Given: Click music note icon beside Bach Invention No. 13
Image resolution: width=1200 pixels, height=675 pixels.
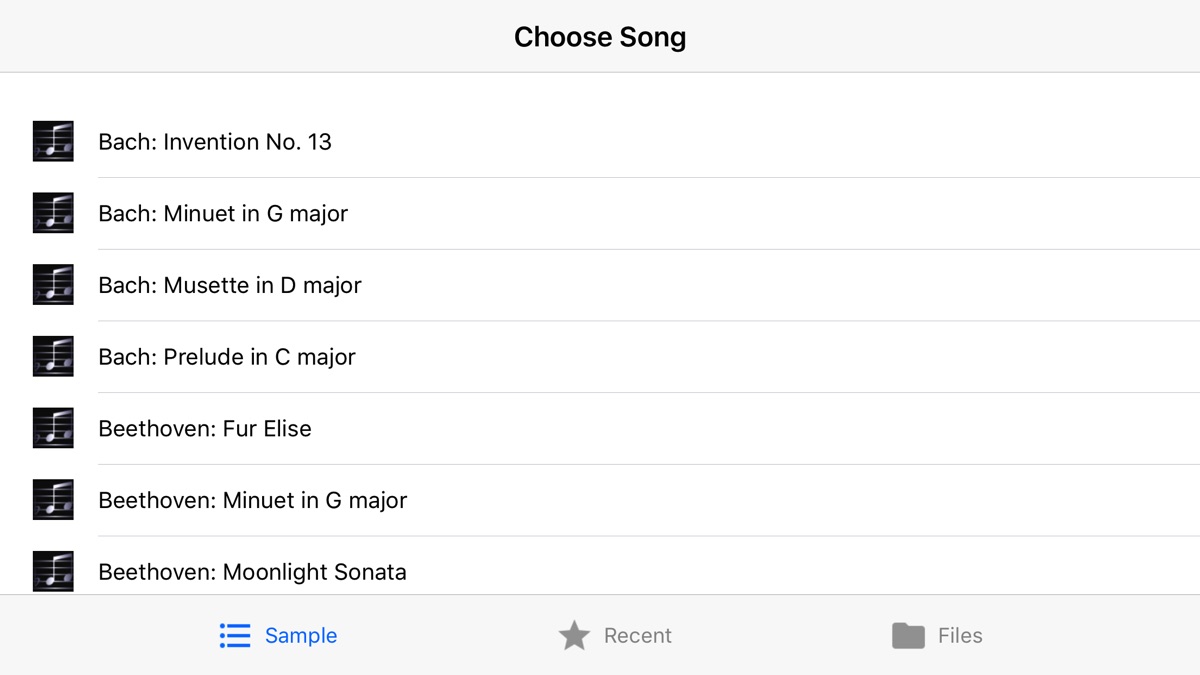Looking at the screenshot, I should (x=53, y=141).
